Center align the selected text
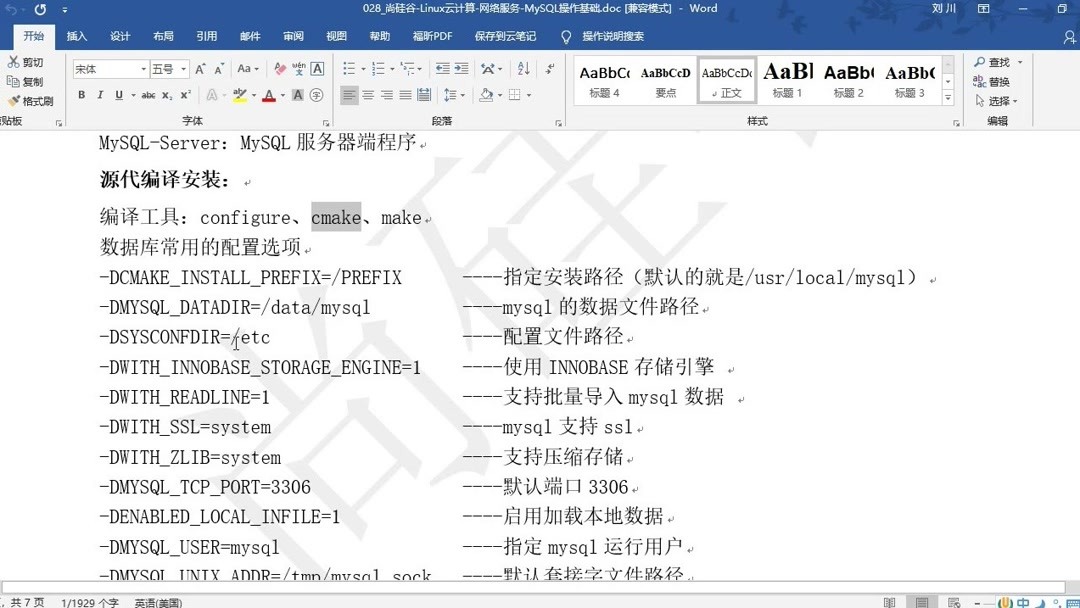This screenshot has width=1080, height=608. 367,94
